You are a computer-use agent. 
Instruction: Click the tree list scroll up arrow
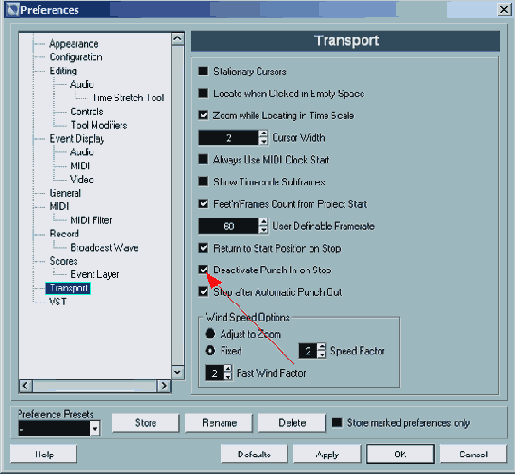click(x=178, y=39)
